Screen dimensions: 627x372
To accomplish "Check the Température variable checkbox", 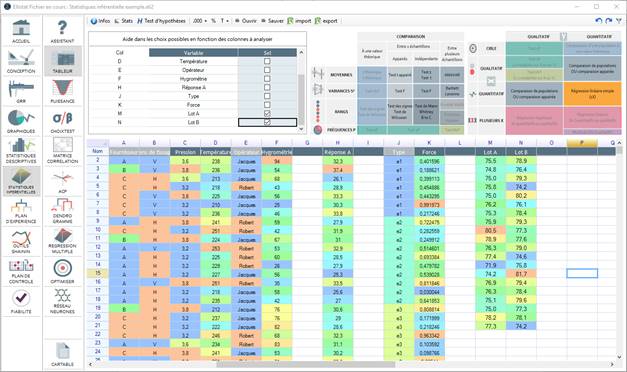I will click(267, 61).
